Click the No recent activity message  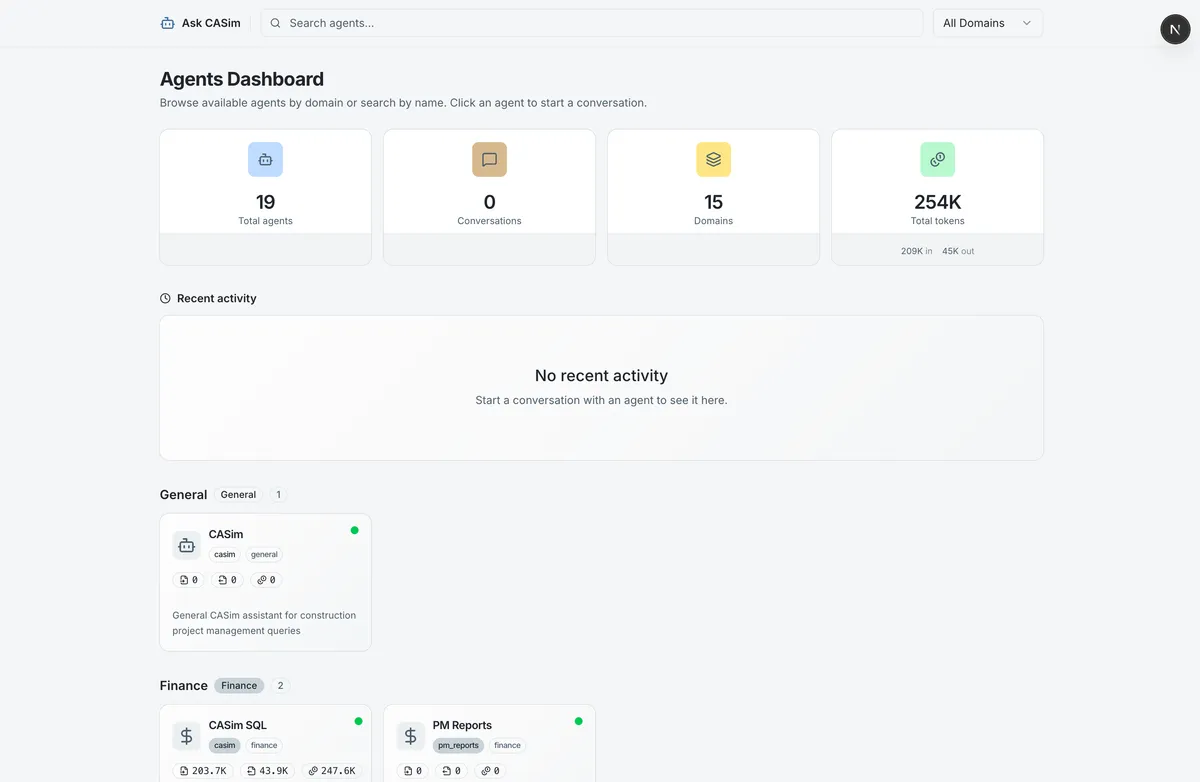pyautogui.click(x=601, y=376)
